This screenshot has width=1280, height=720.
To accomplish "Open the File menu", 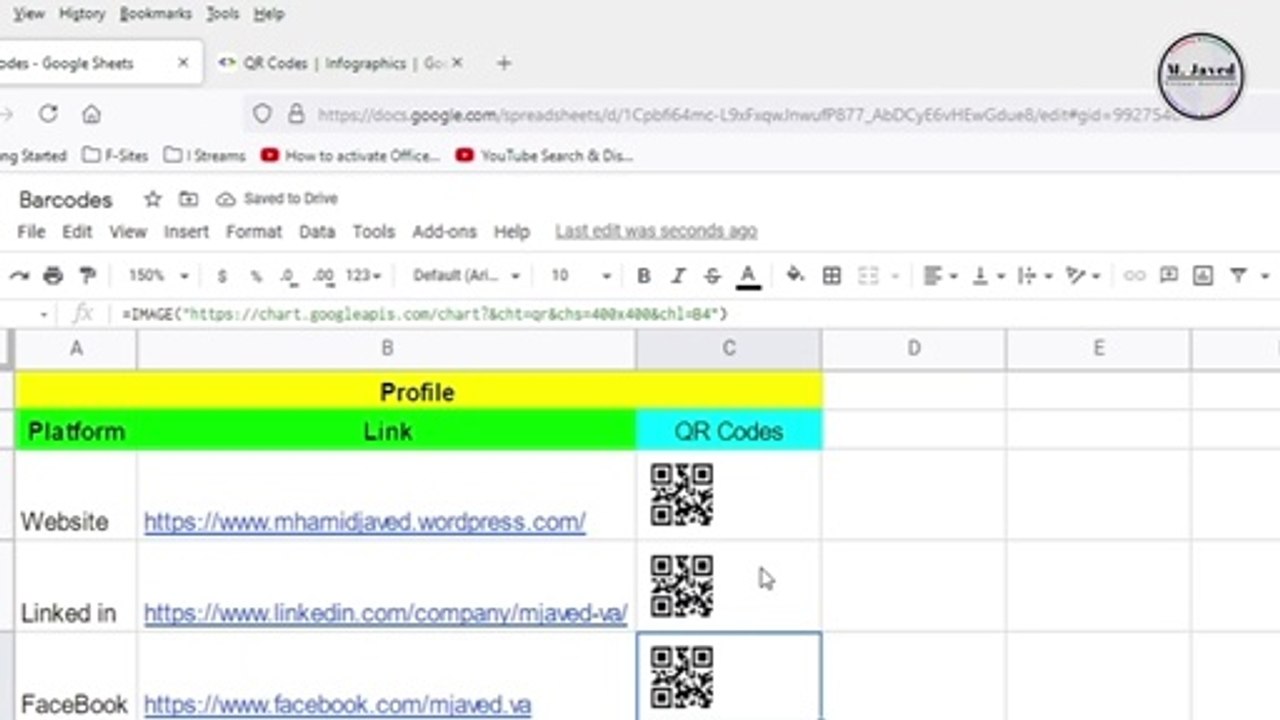I will (31, 231).
